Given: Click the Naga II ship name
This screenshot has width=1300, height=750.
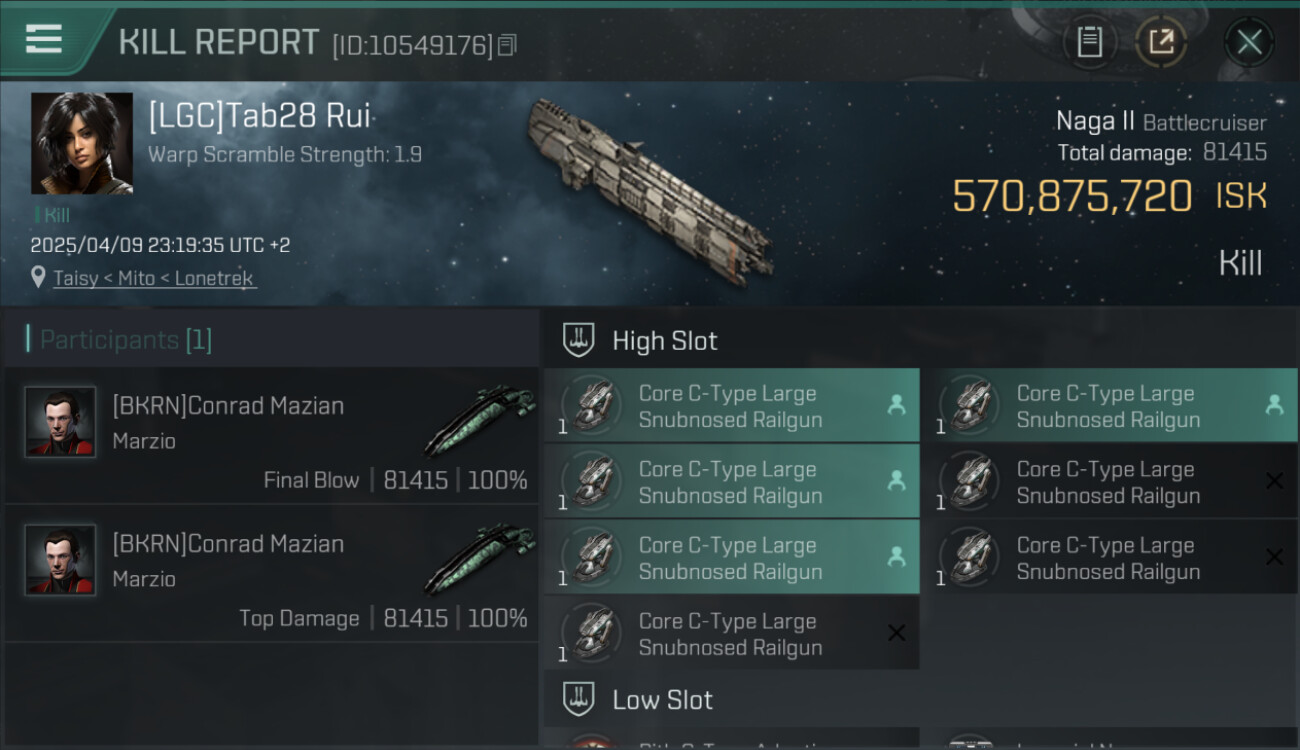Looking at the screenshot, I should click(x=1095, y=122).
